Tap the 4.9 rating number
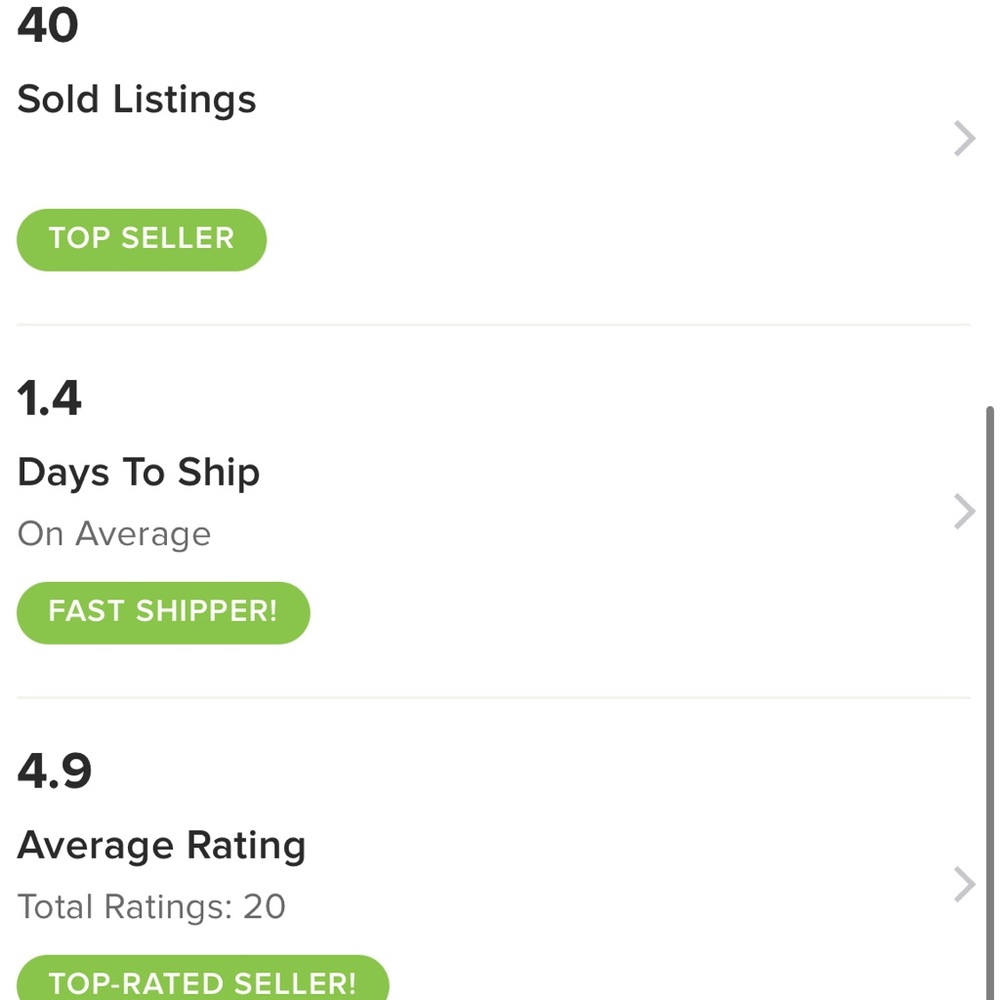This screenshot has width=1000, height=1000. (x=54, y=771)
